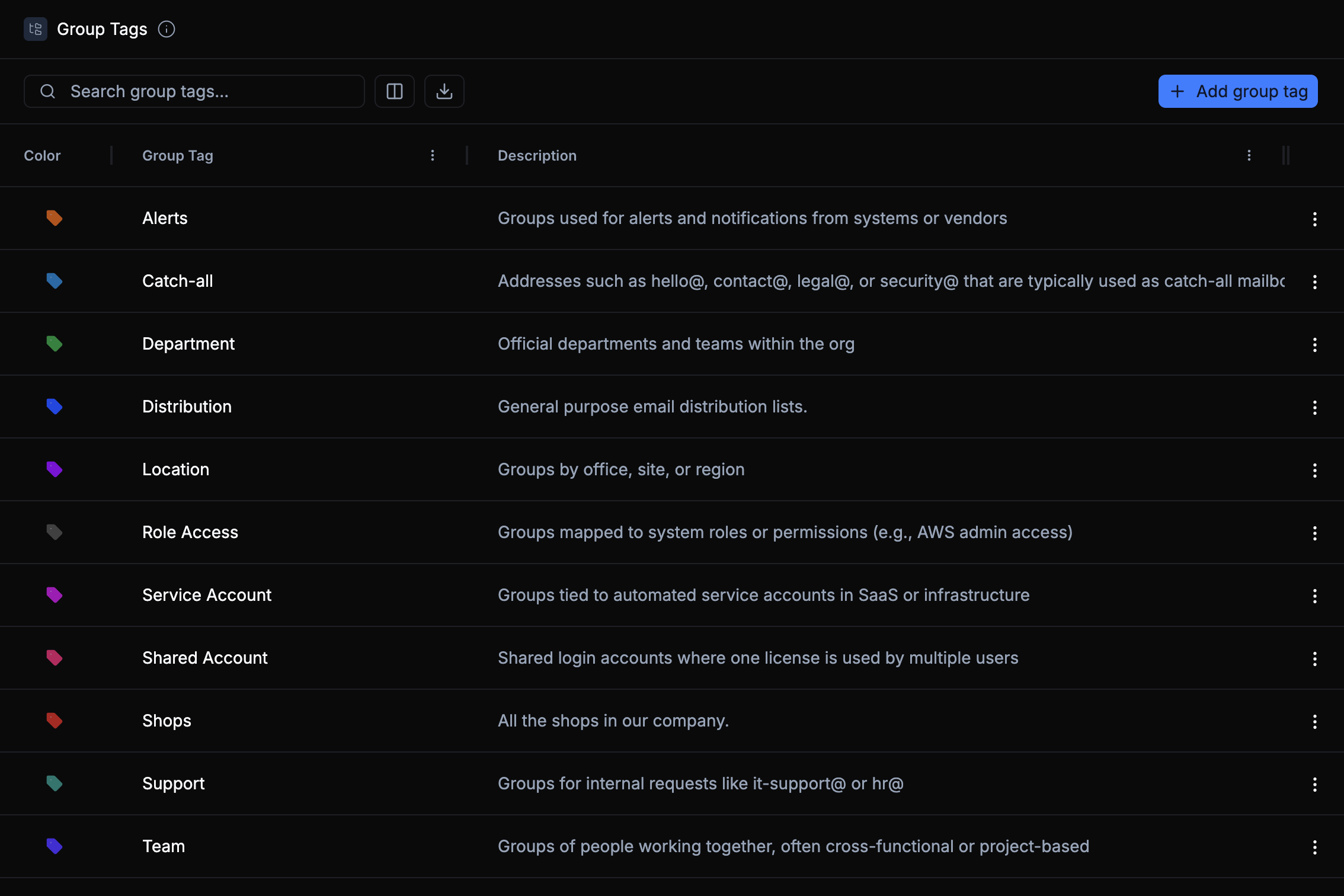Click the orange Alerts color tag
The image size is (1344, 896).
(x=55, y=218)
